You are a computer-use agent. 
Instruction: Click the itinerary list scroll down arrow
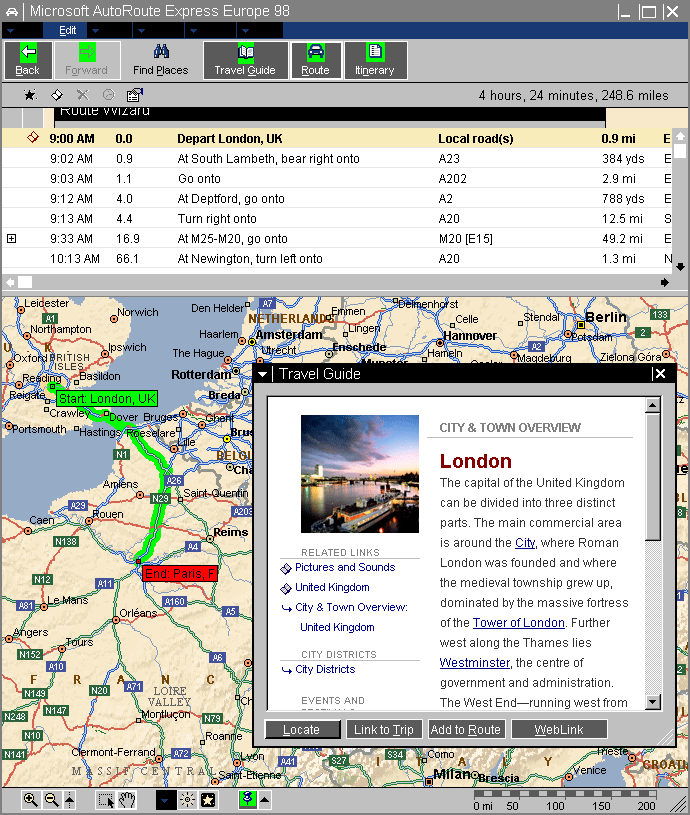pyautogui.click(x=680, y=267)
